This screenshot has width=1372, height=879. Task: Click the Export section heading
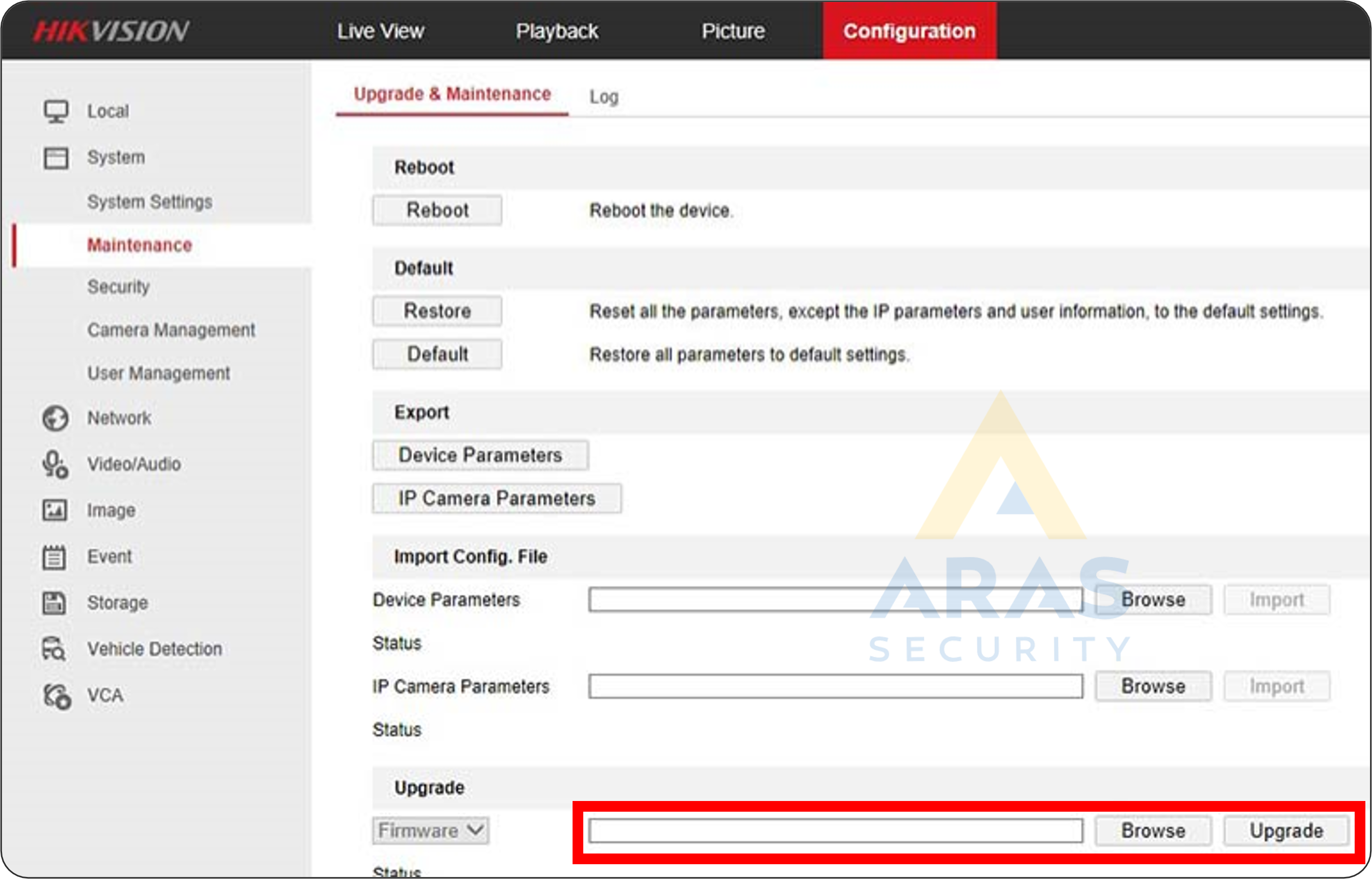pos(422,412)
